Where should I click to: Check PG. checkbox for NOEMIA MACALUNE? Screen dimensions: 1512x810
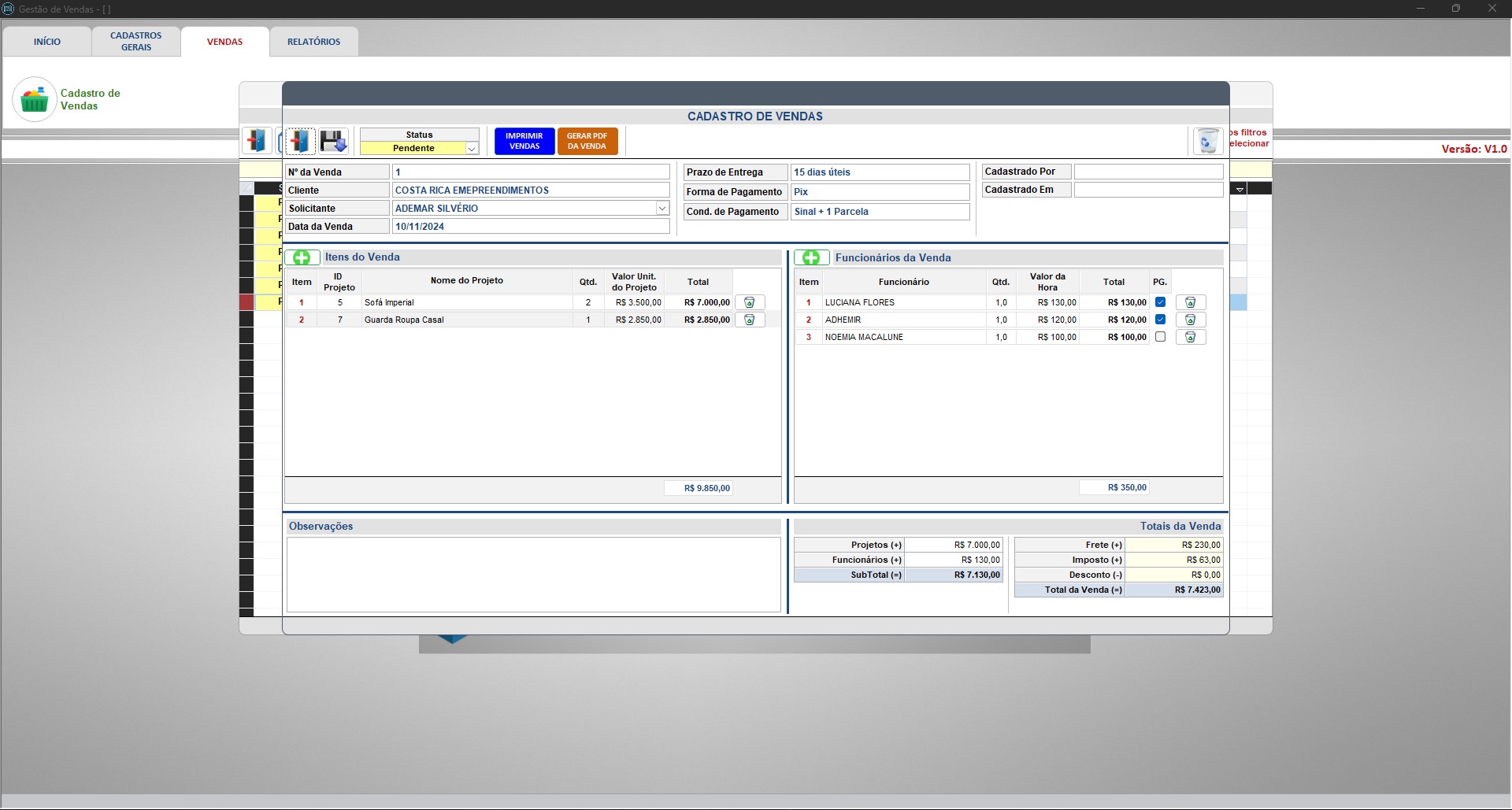1160,337
